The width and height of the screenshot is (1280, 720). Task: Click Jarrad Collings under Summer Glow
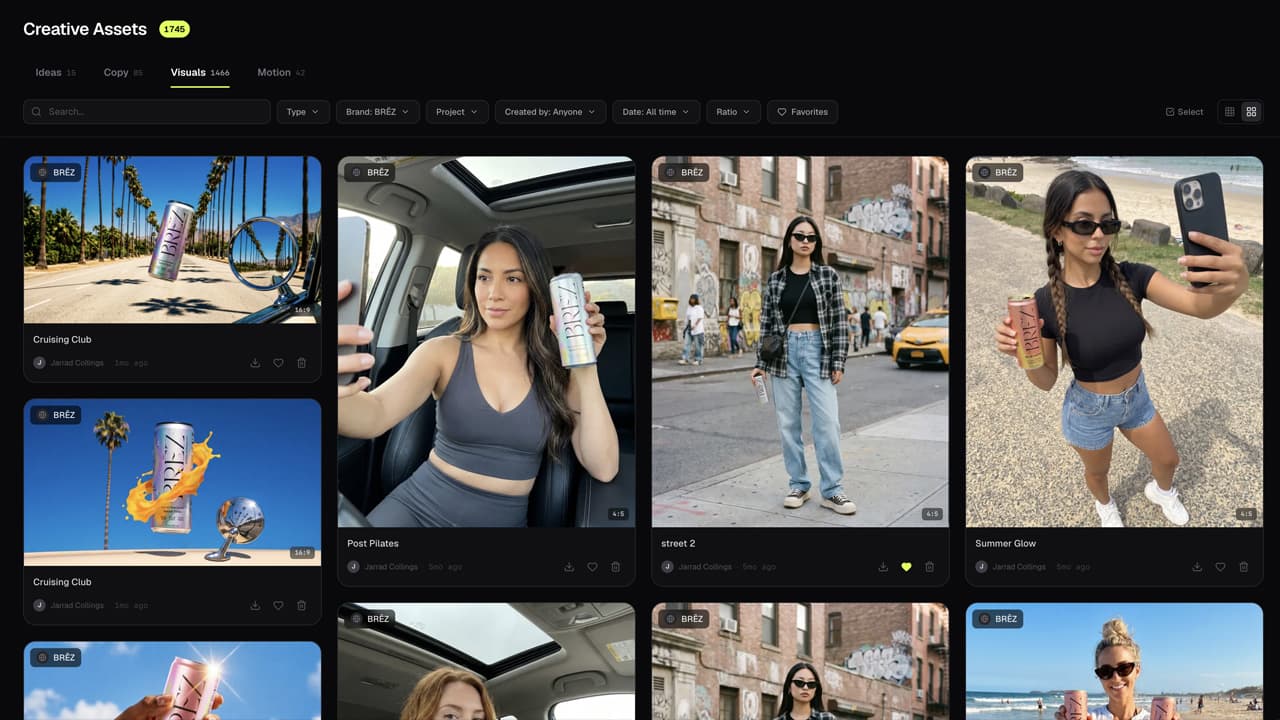coord(1019,567)
